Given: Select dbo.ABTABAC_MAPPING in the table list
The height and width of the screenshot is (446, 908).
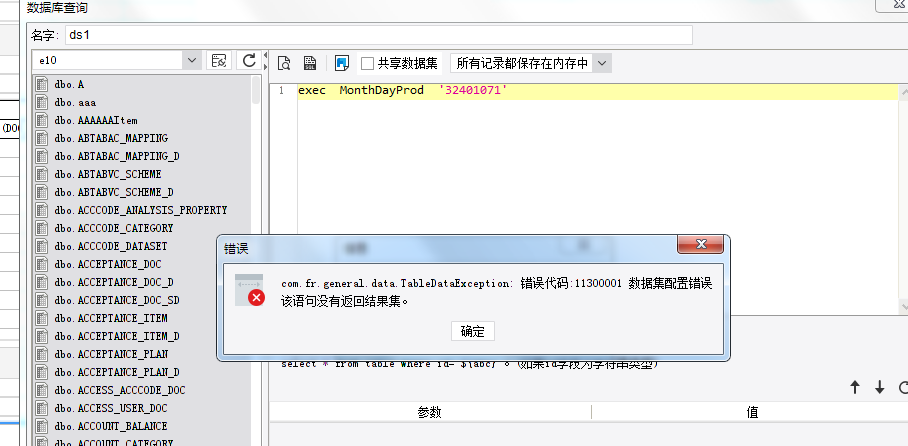Looking at the screenshot, I should click(x=111, y=138).
